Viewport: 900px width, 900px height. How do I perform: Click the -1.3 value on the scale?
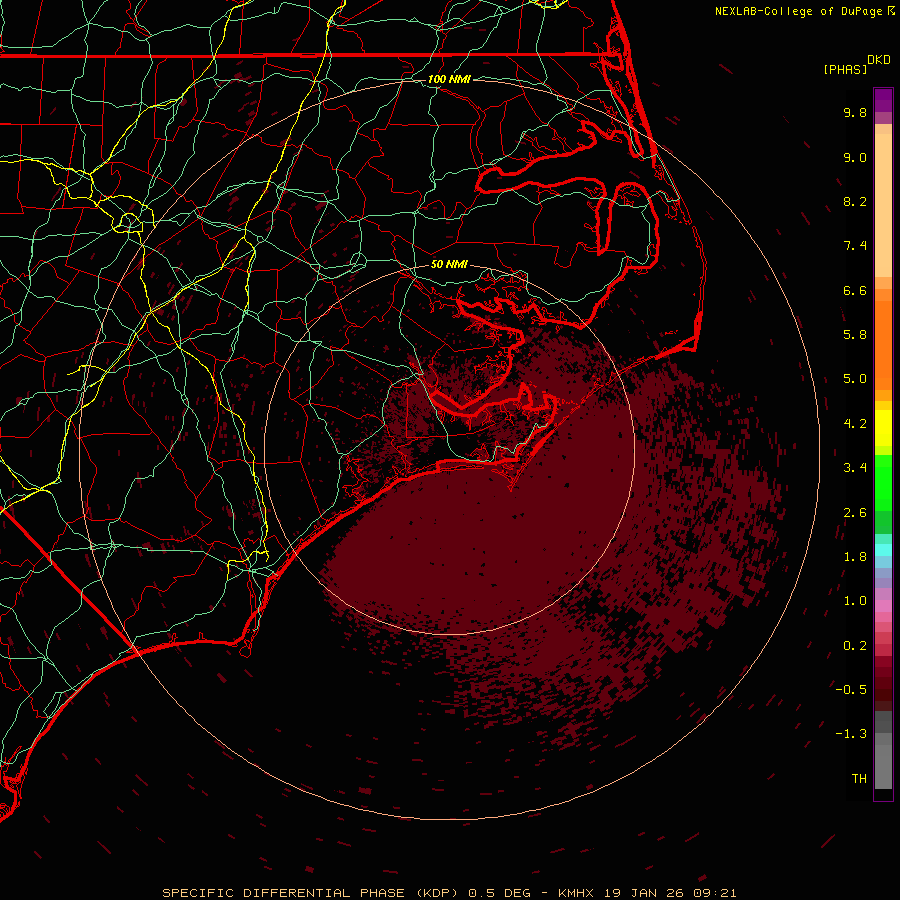851,734
